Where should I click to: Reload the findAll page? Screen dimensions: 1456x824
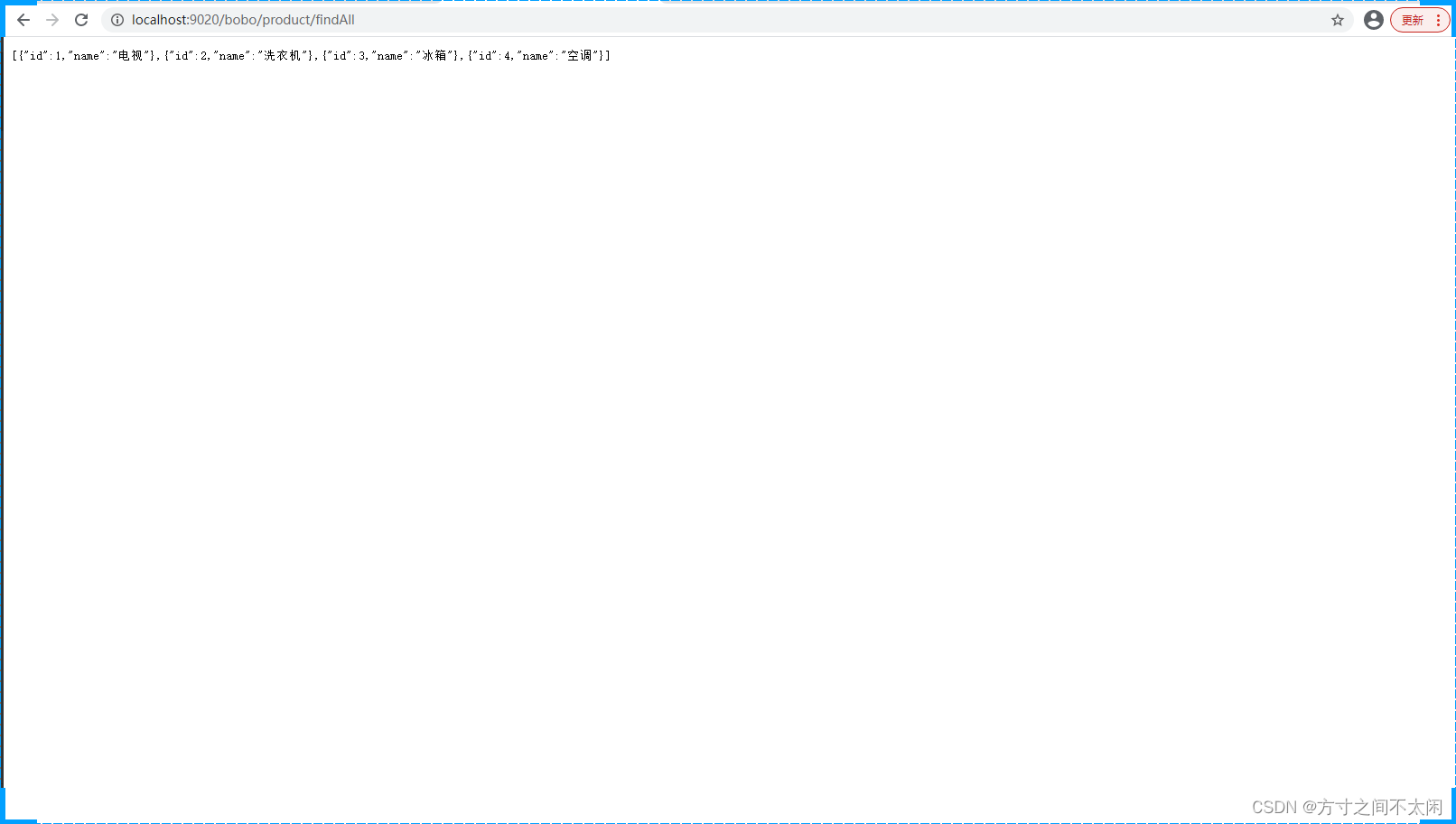tap(81, 20)
